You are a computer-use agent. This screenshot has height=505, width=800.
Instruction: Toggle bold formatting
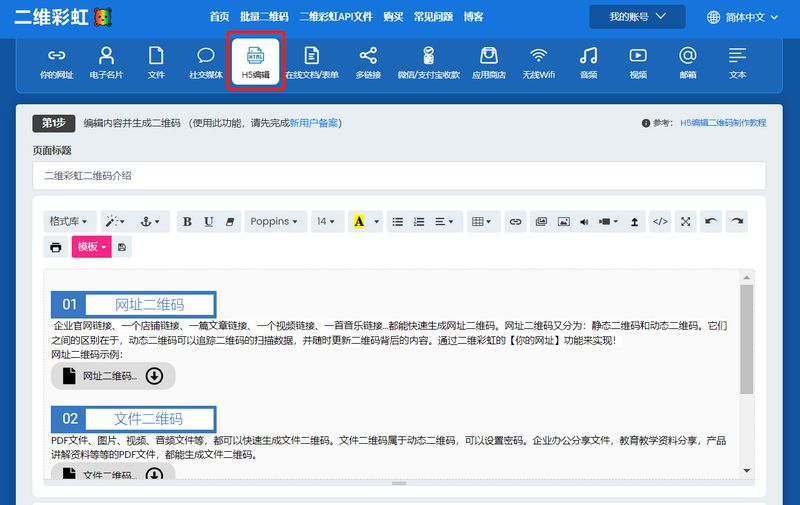(187, 221)
